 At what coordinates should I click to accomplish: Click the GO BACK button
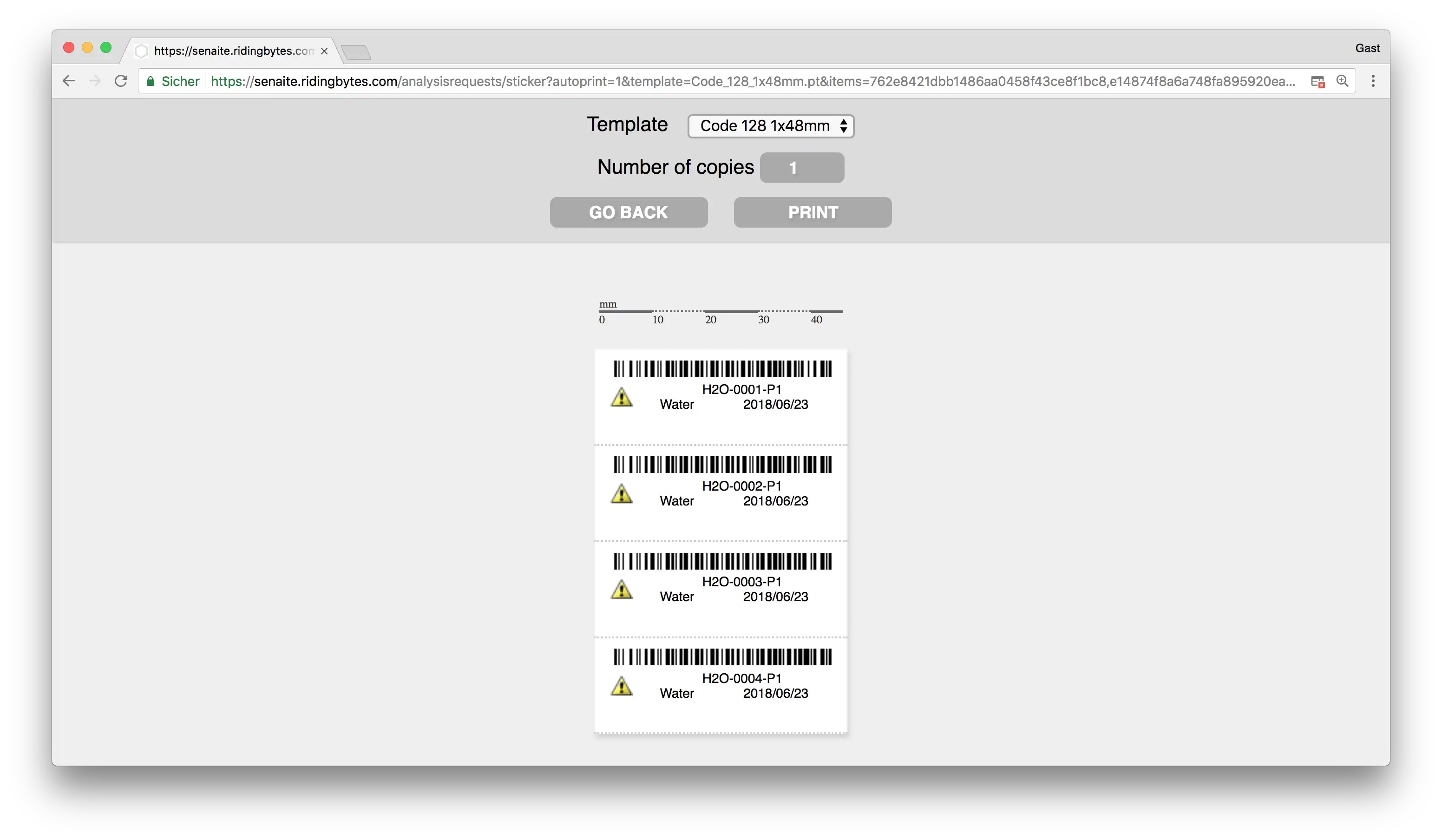628,212
